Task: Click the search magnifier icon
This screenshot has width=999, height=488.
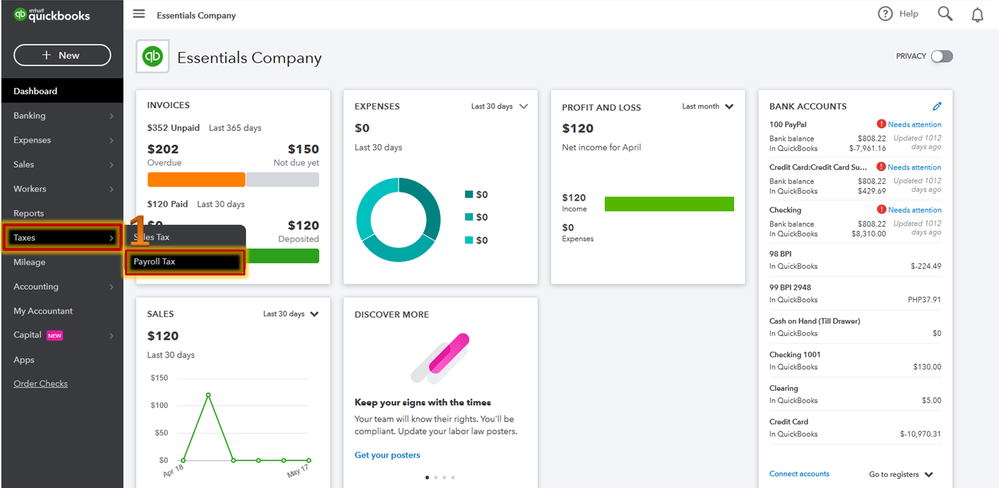Action: (x=945, y=14)
